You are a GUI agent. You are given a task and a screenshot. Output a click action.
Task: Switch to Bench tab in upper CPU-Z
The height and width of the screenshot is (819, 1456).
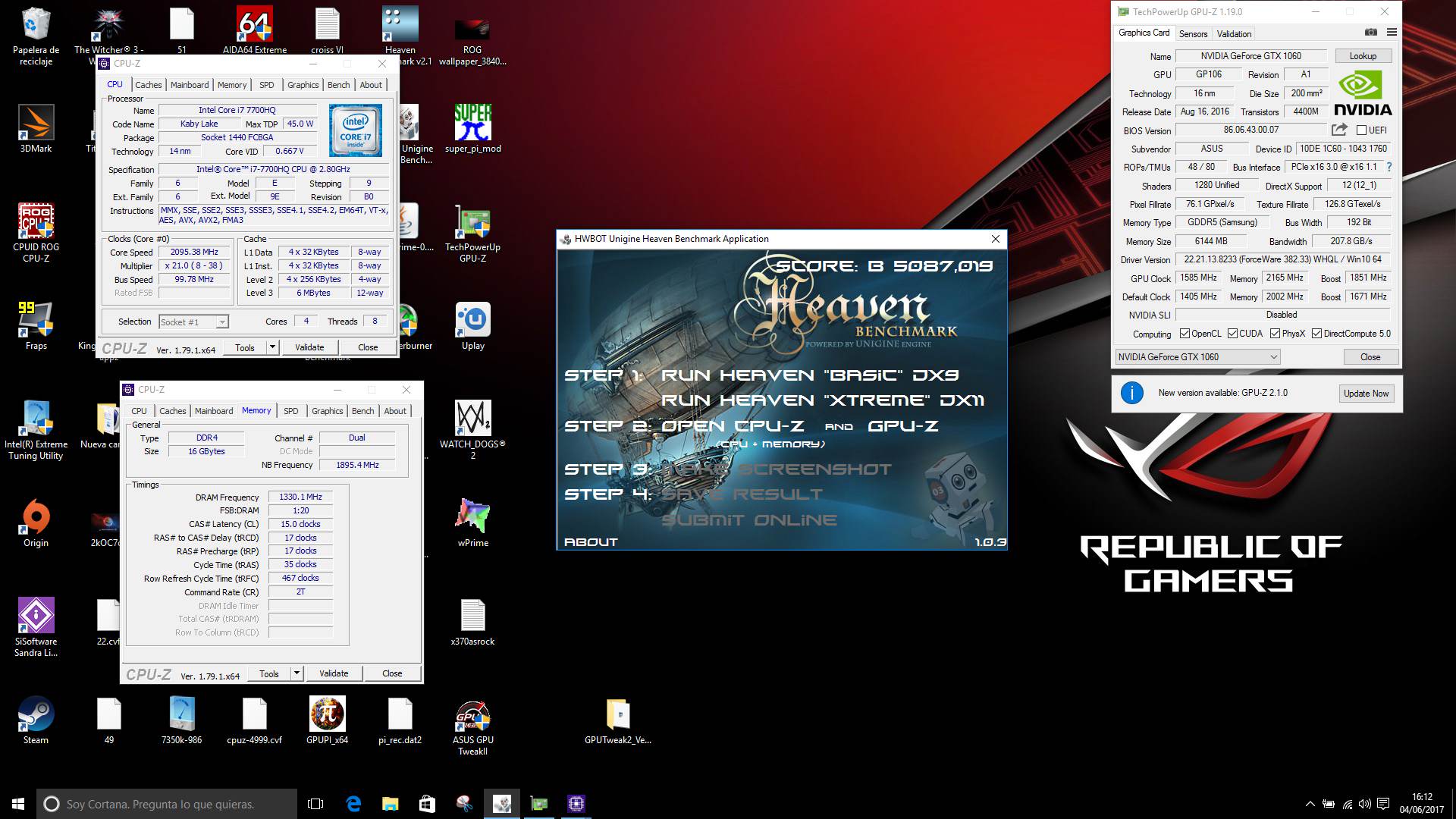click(x=338, y=85)
